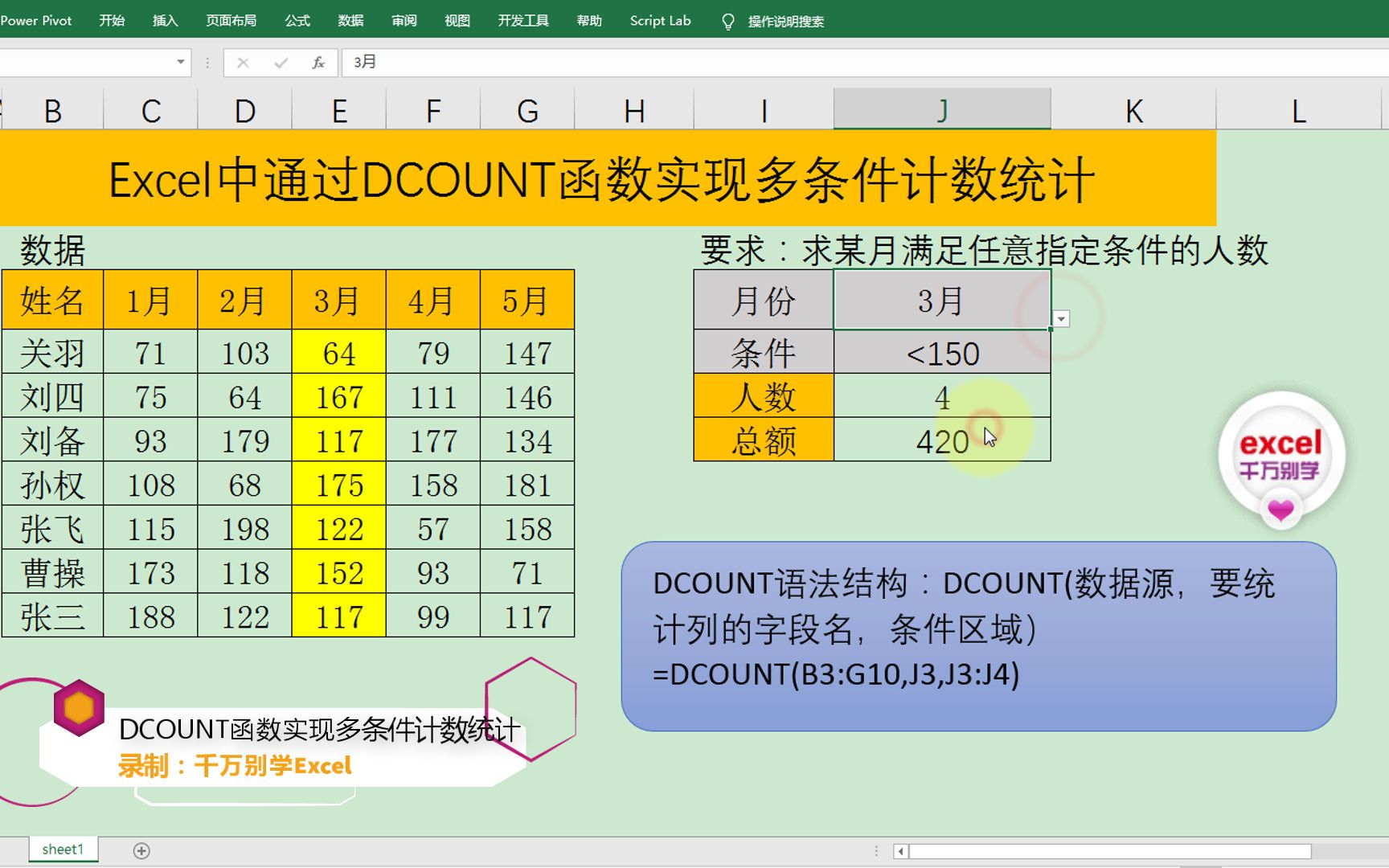This screenshot has height=868, width=1389.
Task: Open the 页面布局 ribbon tab
Action: pyautogui.click(x=231, y=21)
